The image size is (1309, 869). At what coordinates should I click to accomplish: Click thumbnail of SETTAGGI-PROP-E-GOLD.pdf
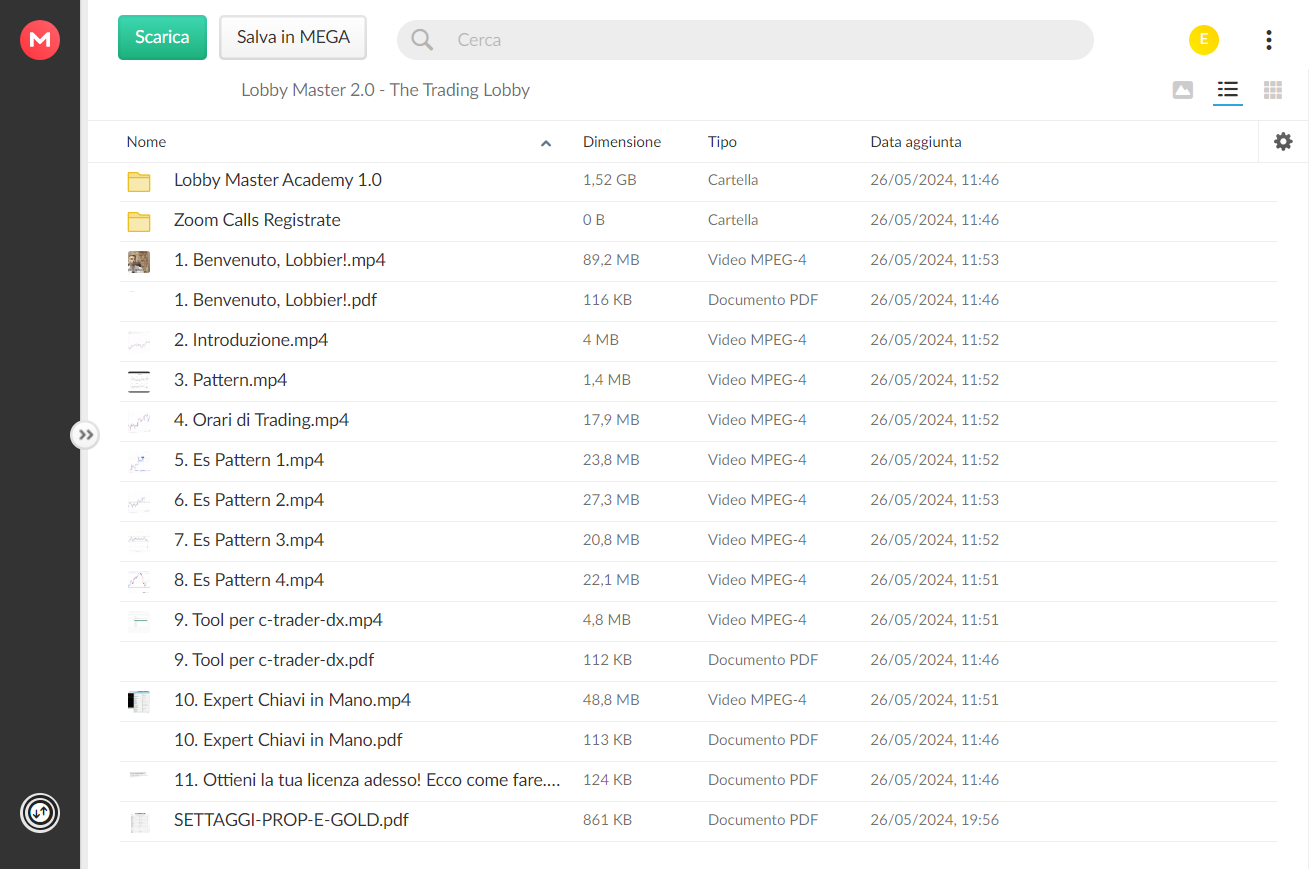coord(139,822)
